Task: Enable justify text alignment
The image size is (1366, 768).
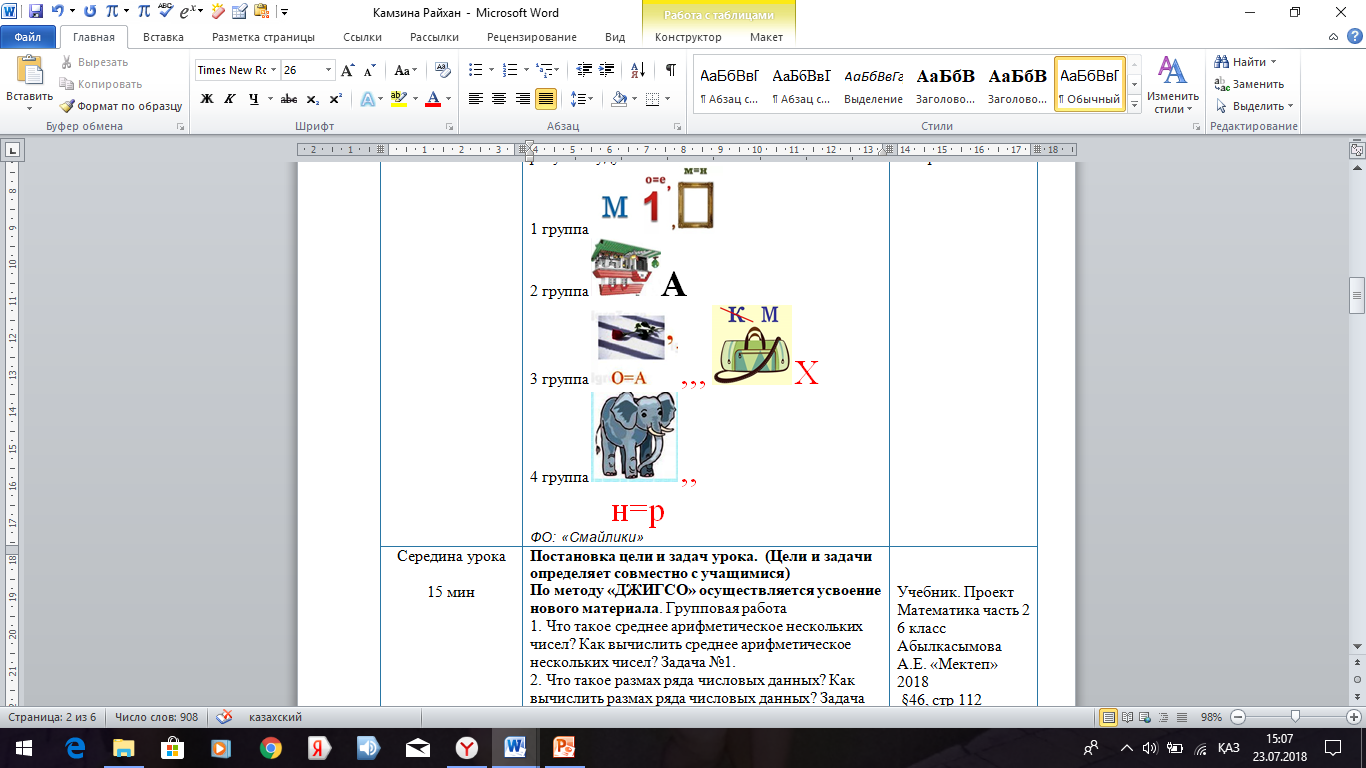Action: 546,99
